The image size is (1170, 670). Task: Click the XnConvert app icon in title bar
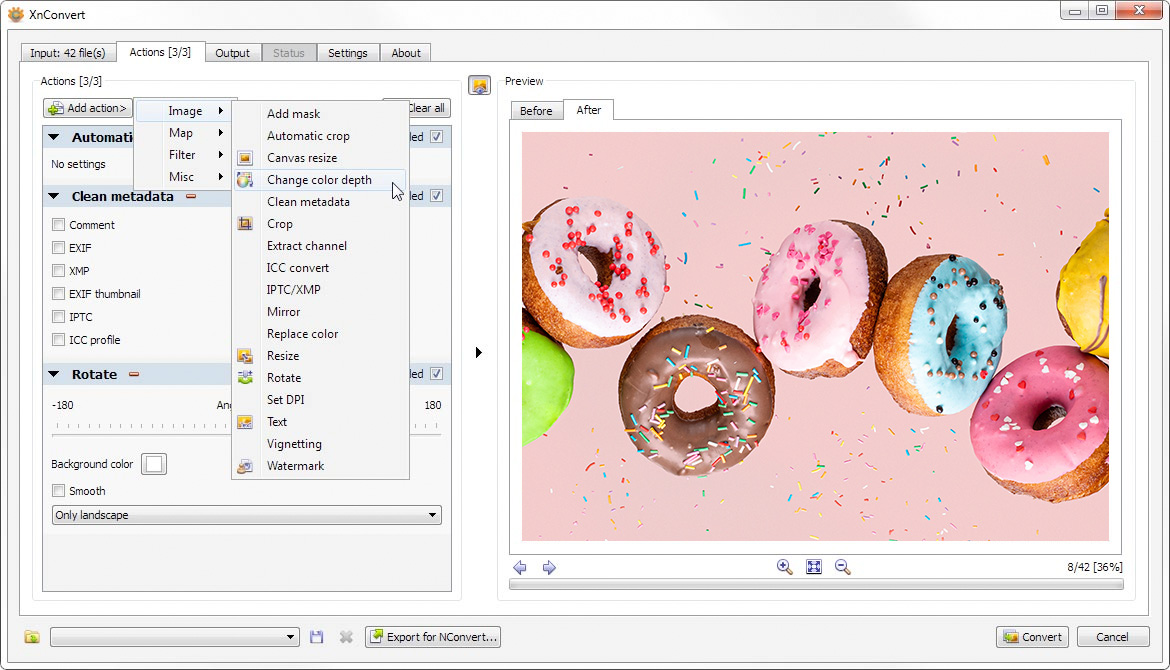16,14
